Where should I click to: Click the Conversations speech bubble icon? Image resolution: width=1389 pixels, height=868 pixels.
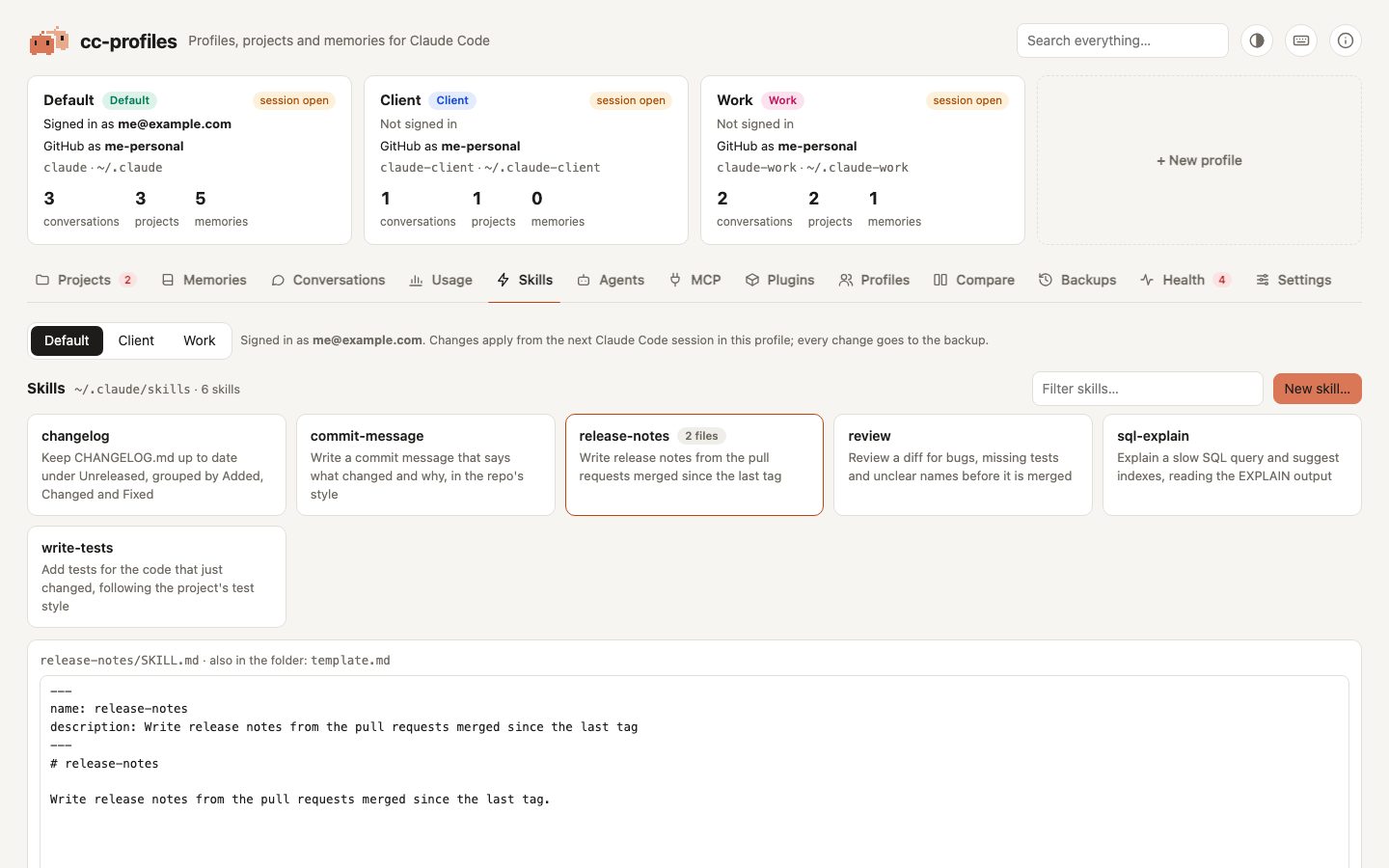(278, 280)
